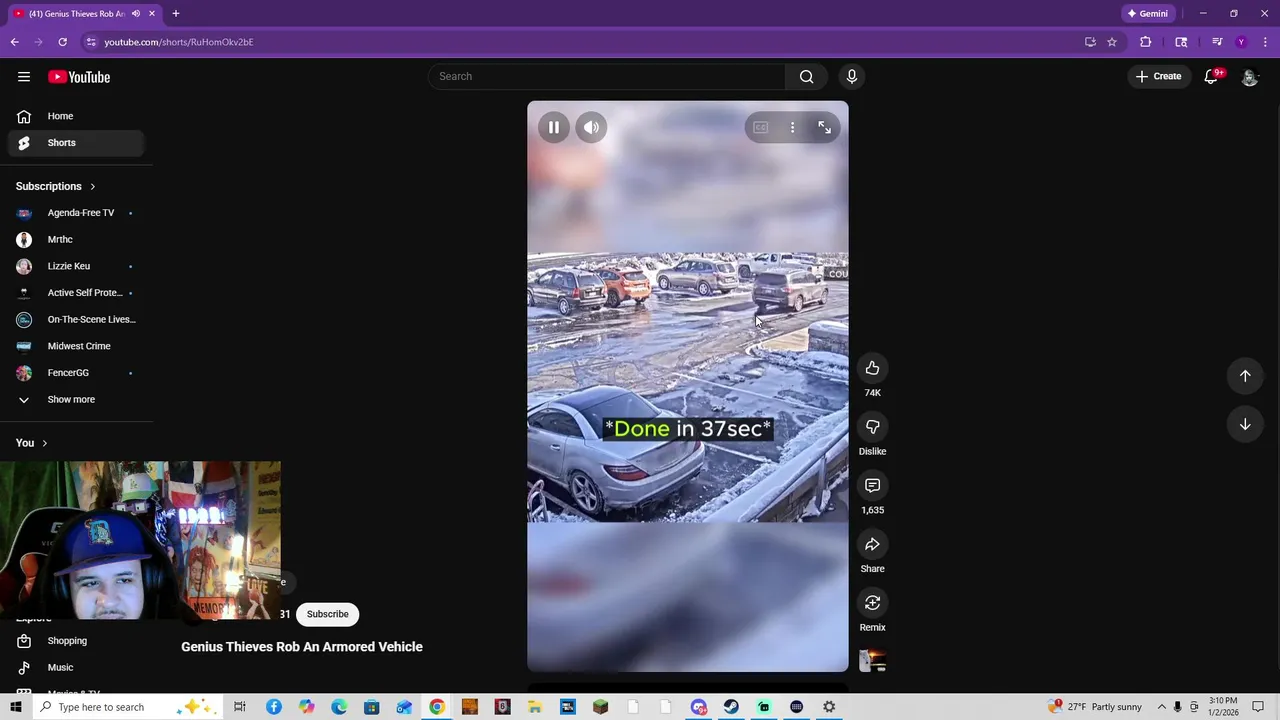
Task: Pause the Shorts video
Action: coord(553,127)
